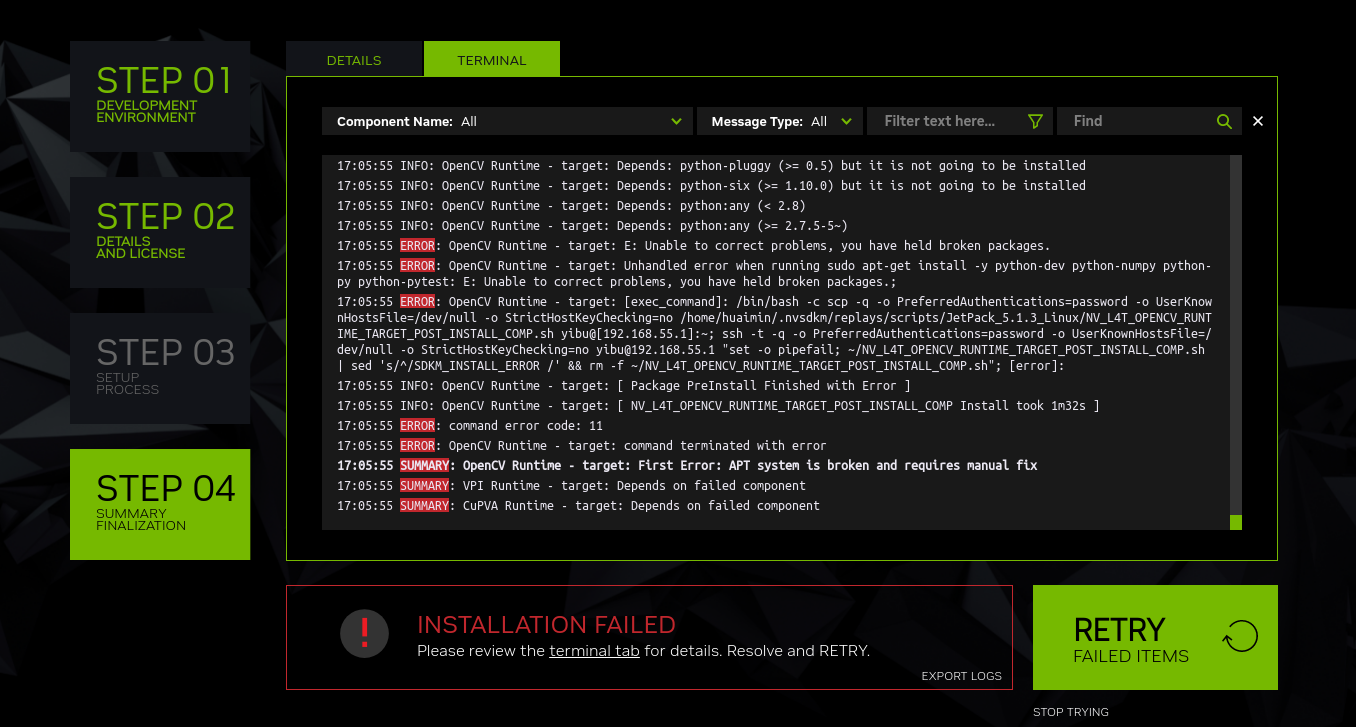Go to Step 02 Details and License

tap(160, 232)
